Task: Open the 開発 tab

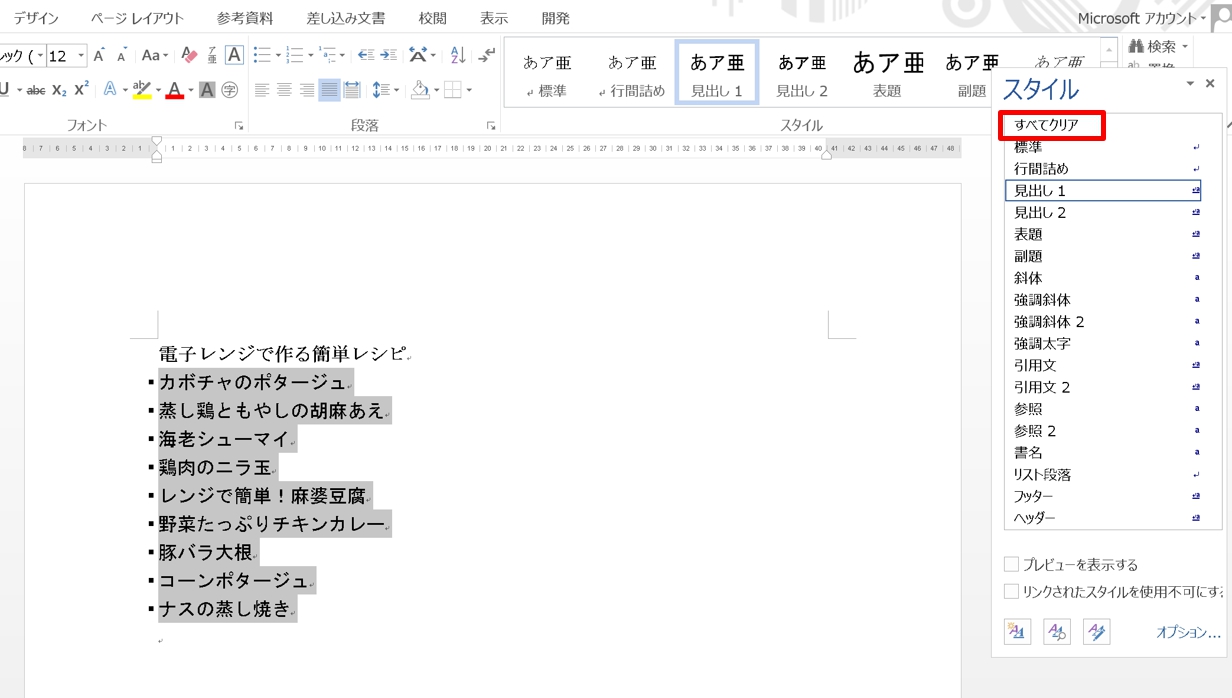Action: point(555,18)
